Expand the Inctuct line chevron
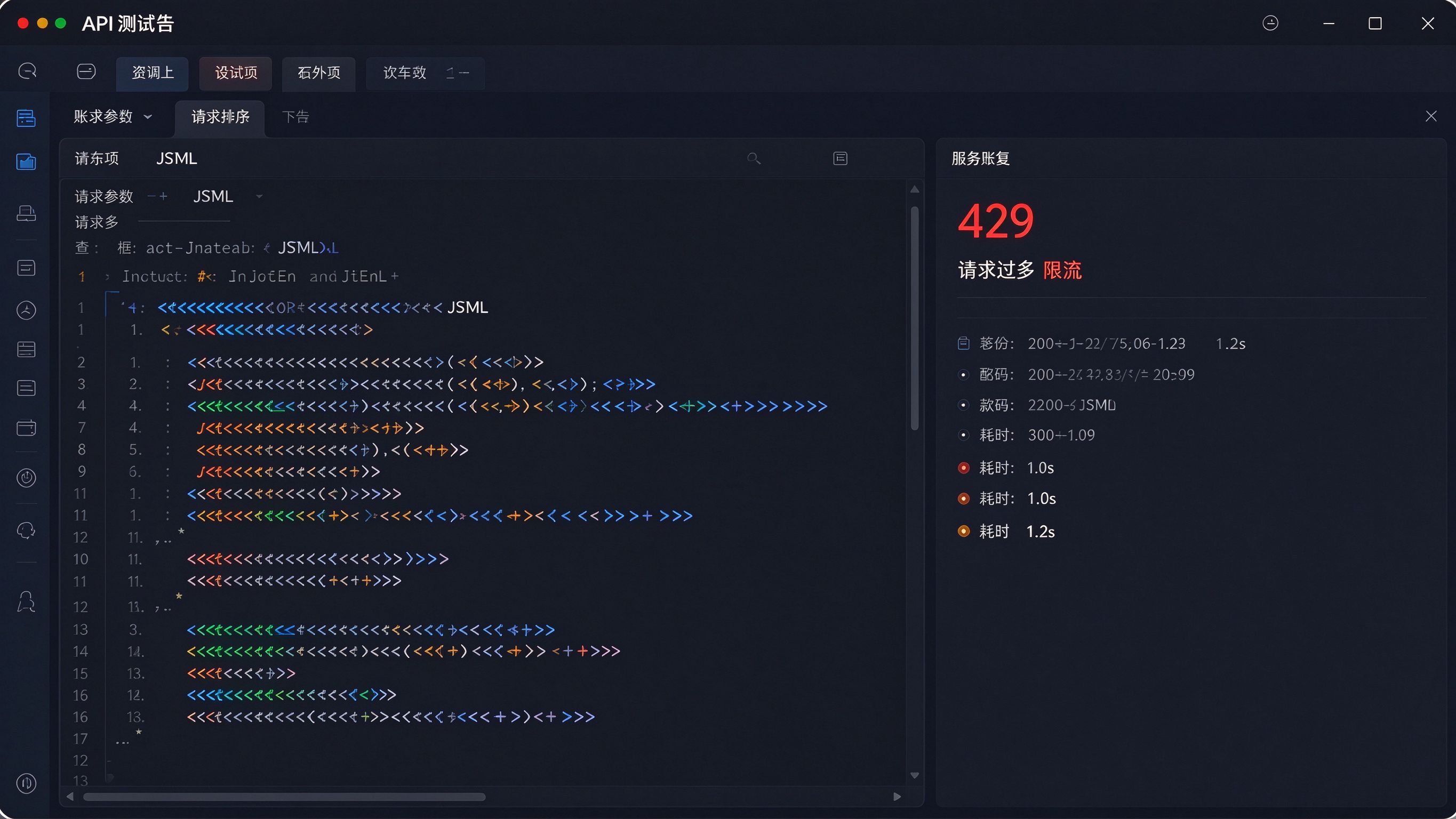 (x=107, y=277)
